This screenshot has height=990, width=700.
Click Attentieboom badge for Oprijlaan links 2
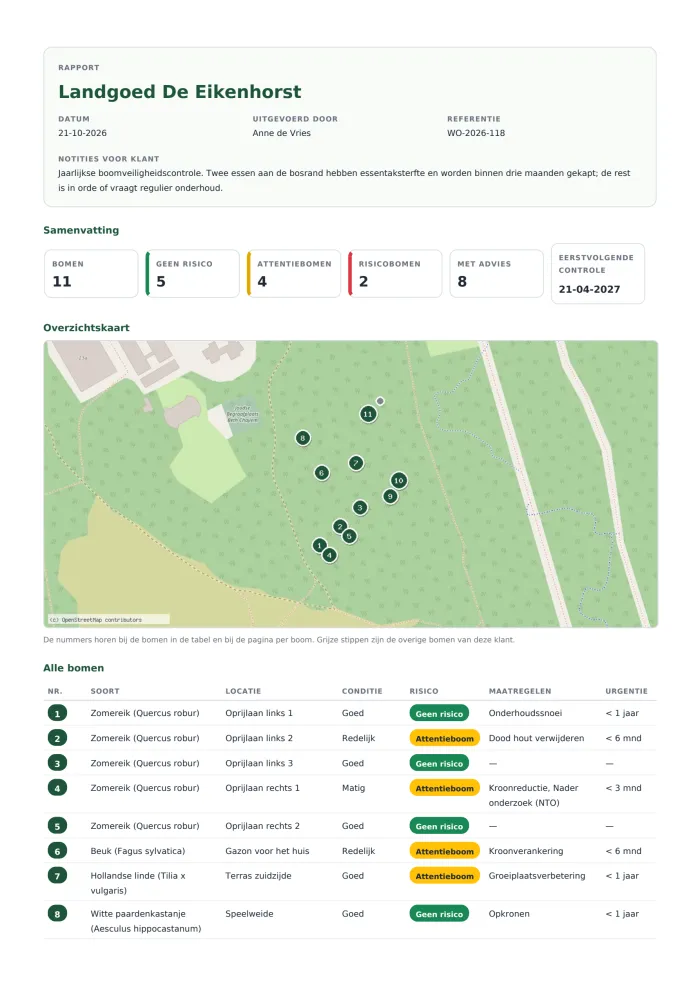point(444,738)
